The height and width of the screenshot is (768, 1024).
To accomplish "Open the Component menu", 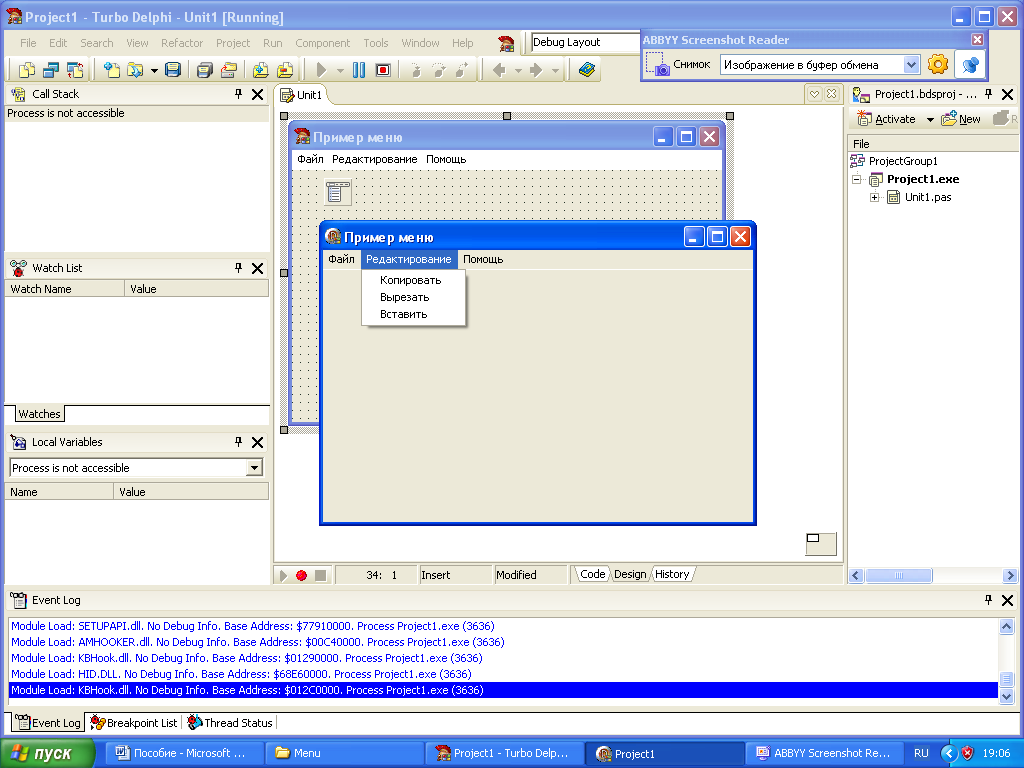I will click(x=323, y=43).
